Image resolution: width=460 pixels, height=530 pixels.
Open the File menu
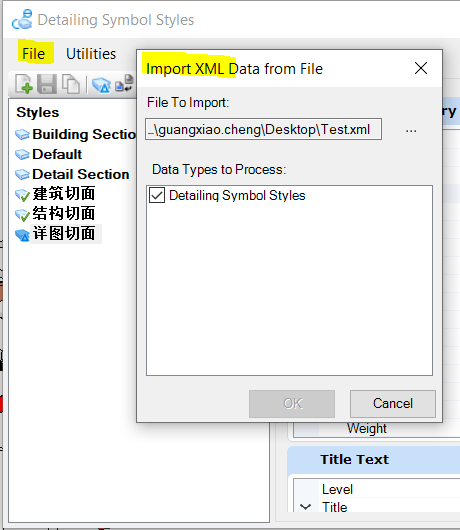click(34, 54)
